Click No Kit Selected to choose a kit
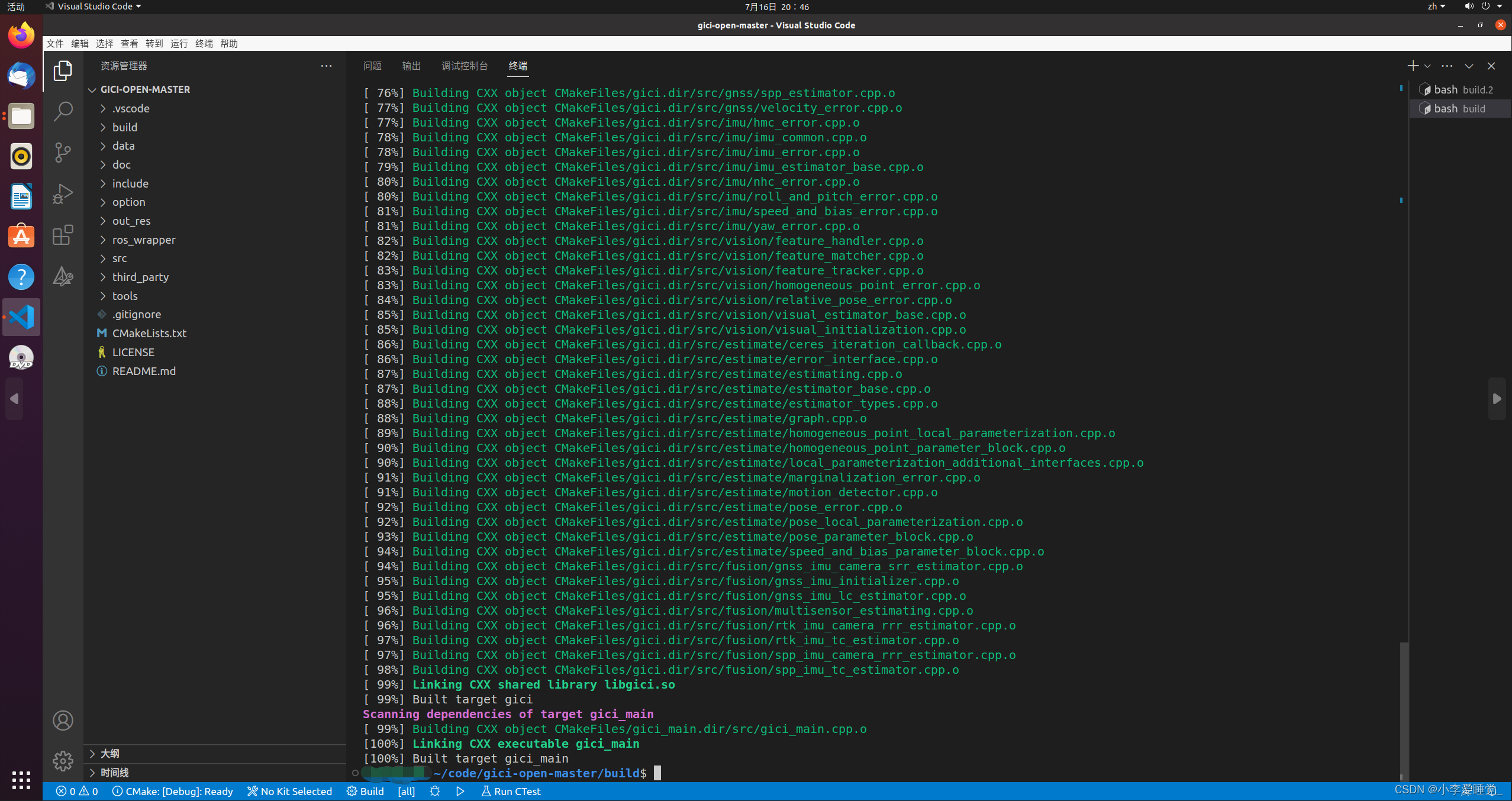This screenshot has height=801, width=1512. click(289, 791)
